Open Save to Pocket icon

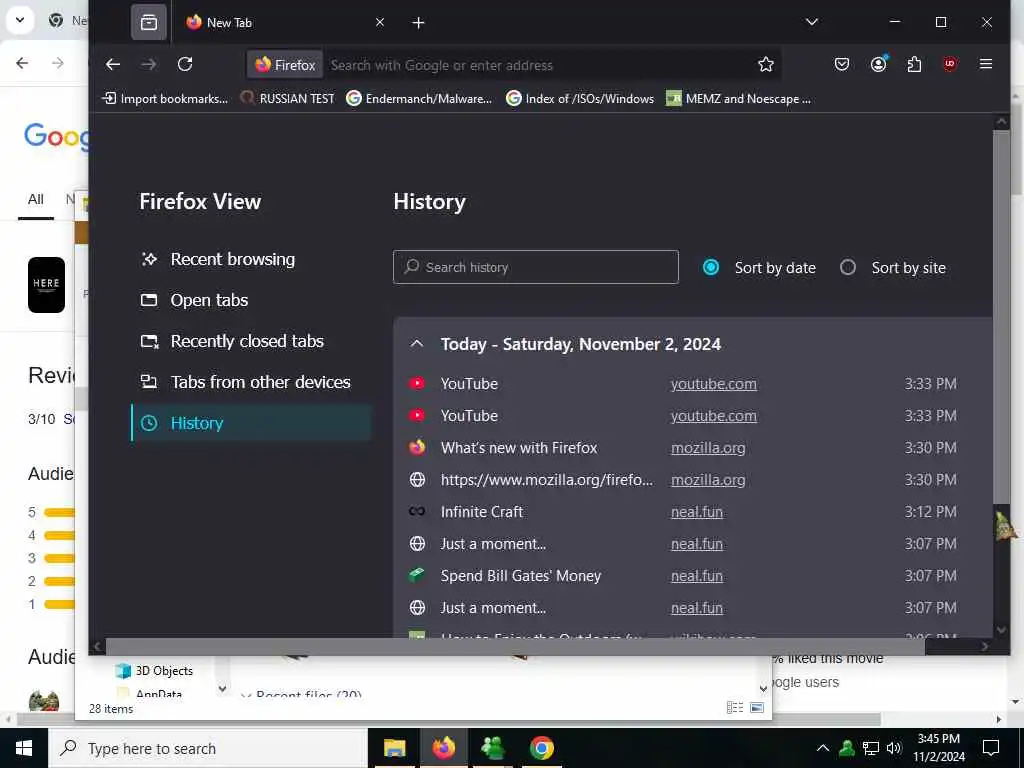point(842,64)
